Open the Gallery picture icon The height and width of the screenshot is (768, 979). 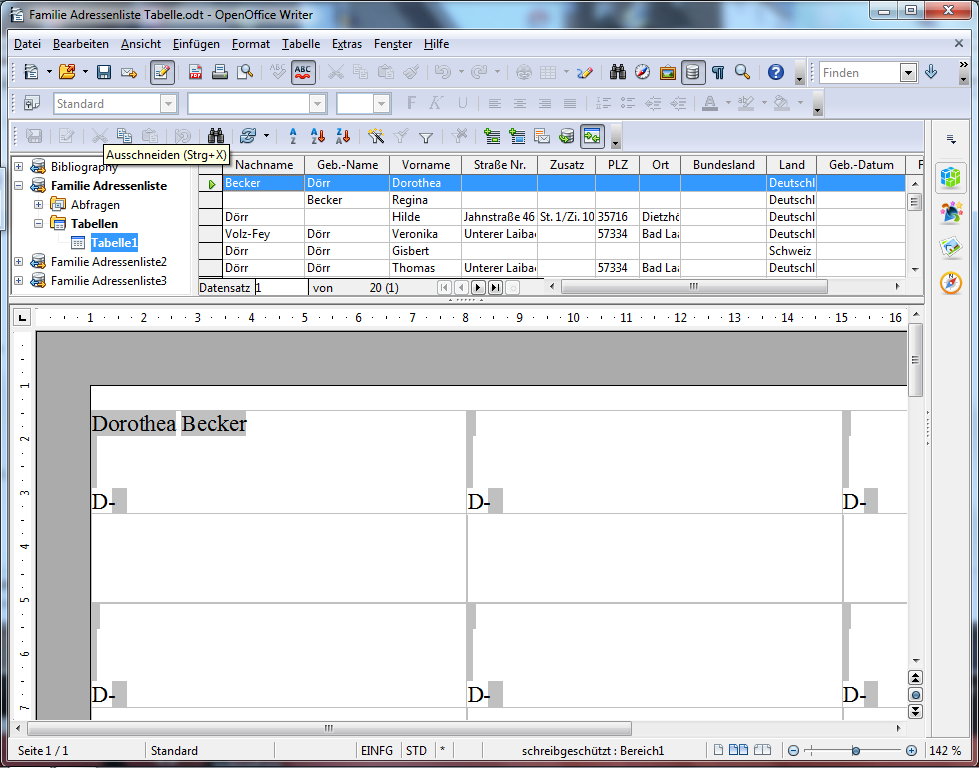tap(667, 72)
